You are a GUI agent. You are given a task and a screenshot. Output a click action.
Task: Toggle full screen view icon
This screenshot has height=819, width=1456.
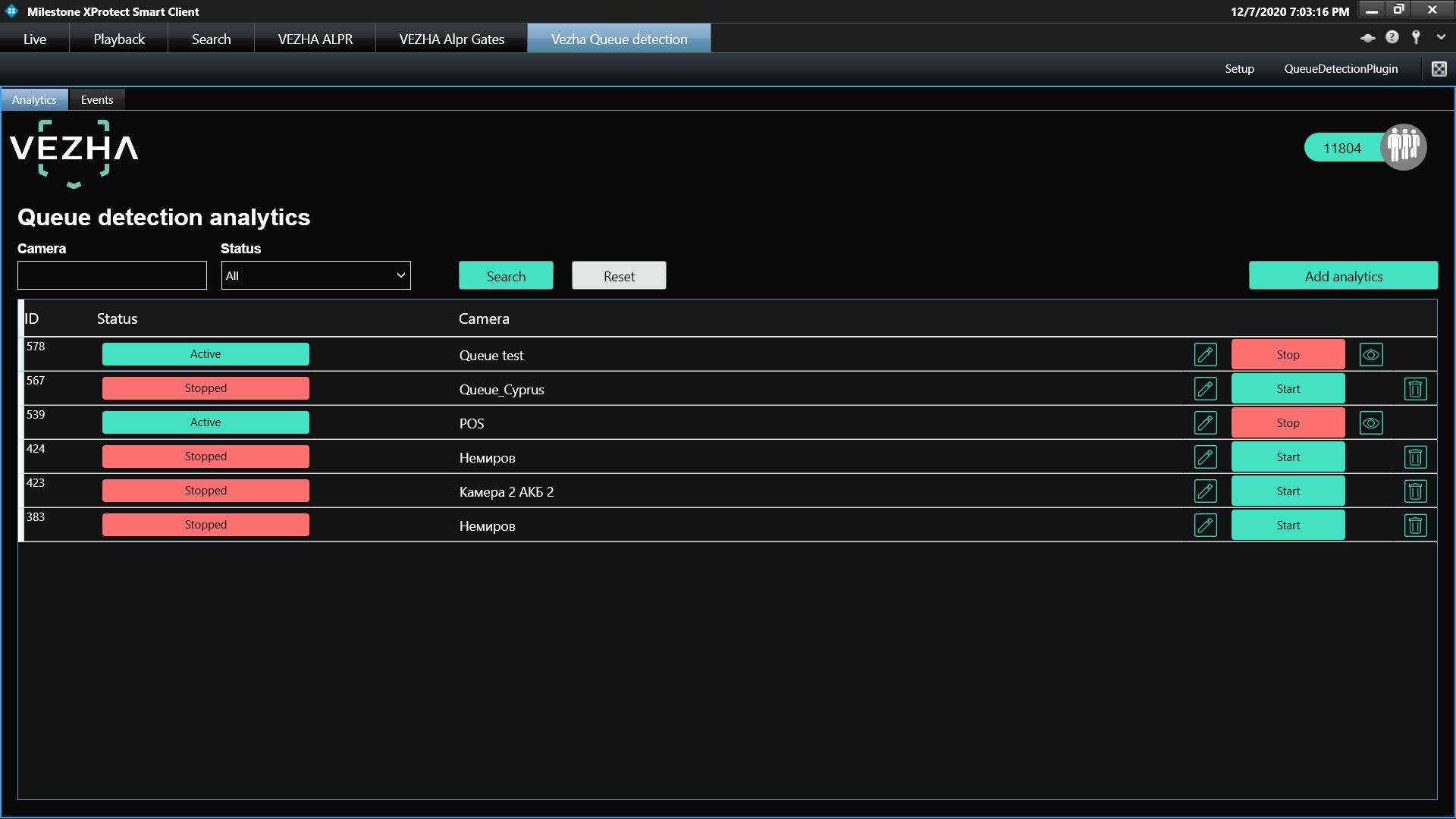(1439, 69)
